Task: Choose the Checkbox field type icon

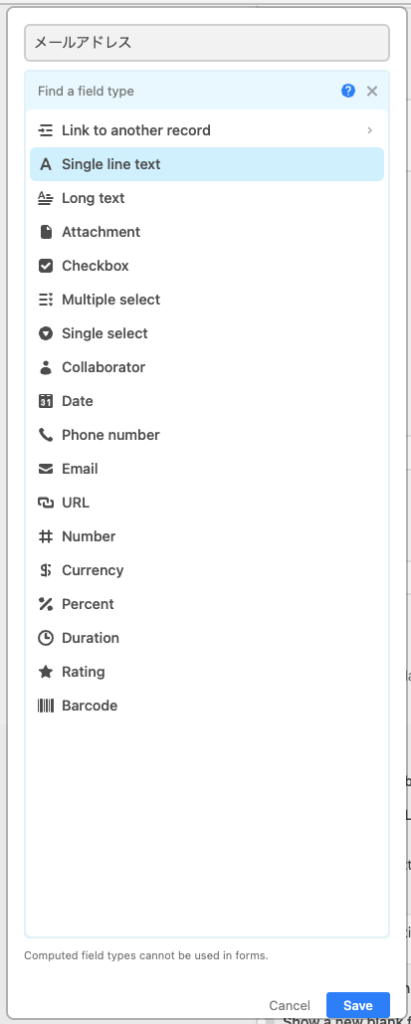Action: point(45,266)
